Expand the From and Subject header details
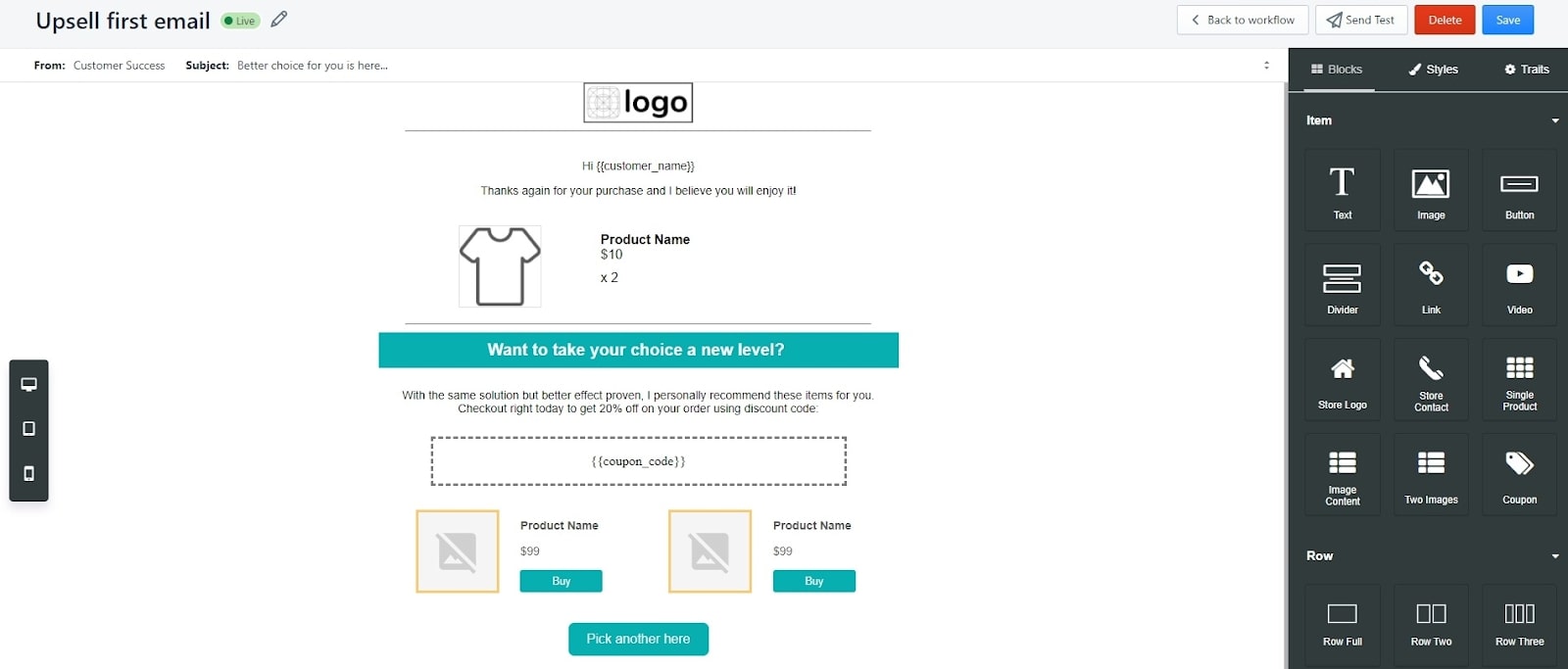The width and height of the screenshot is (1568, 669). 1266,66
